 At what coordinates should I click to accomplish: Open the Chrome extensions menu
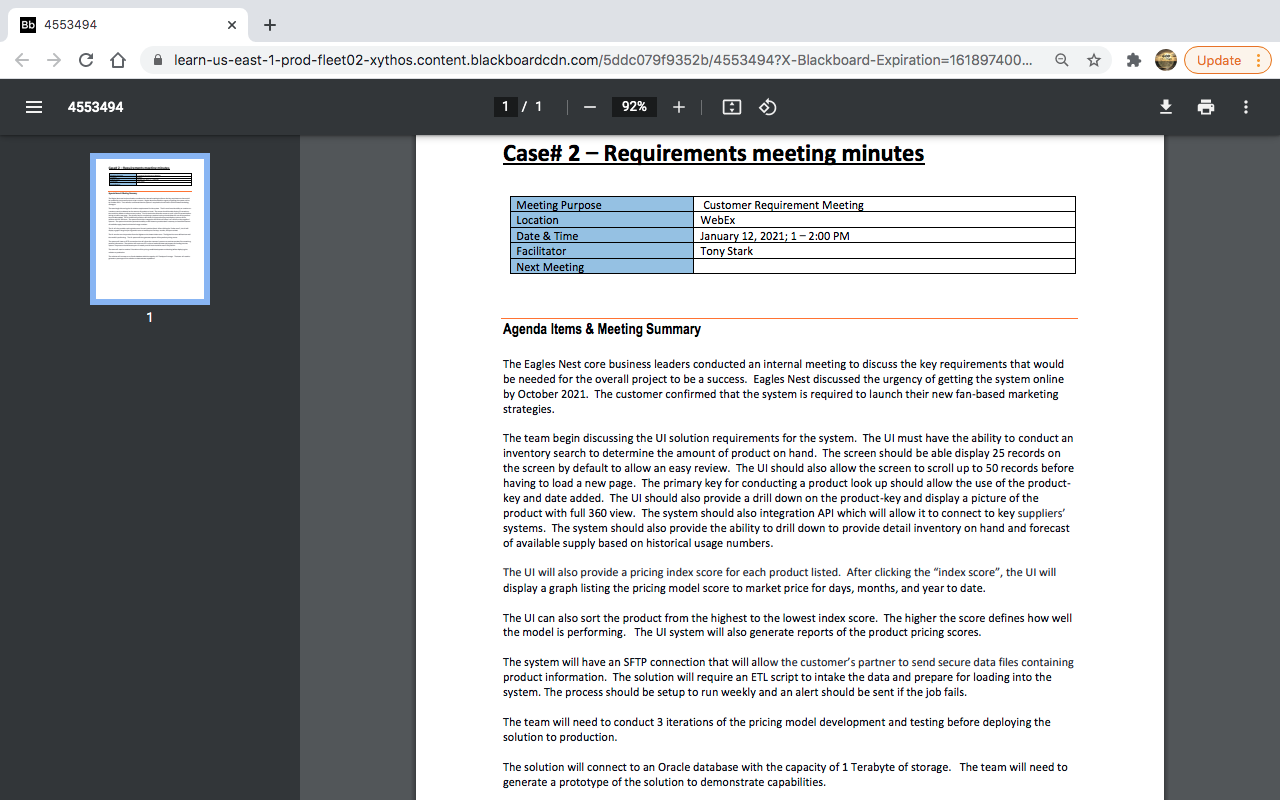click(x=1133, y=60)
